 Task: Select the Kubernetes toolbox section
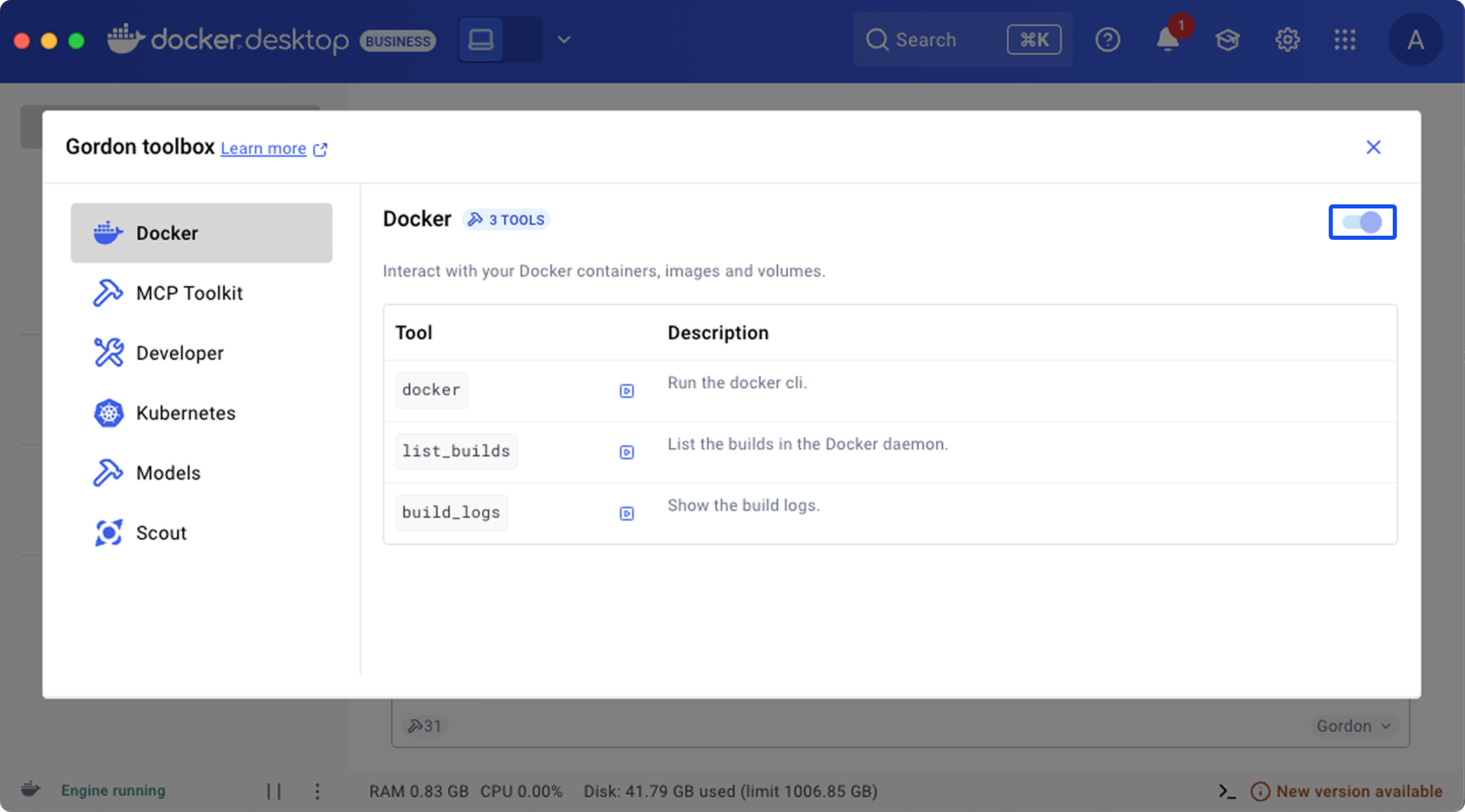(x=185, y=412)
